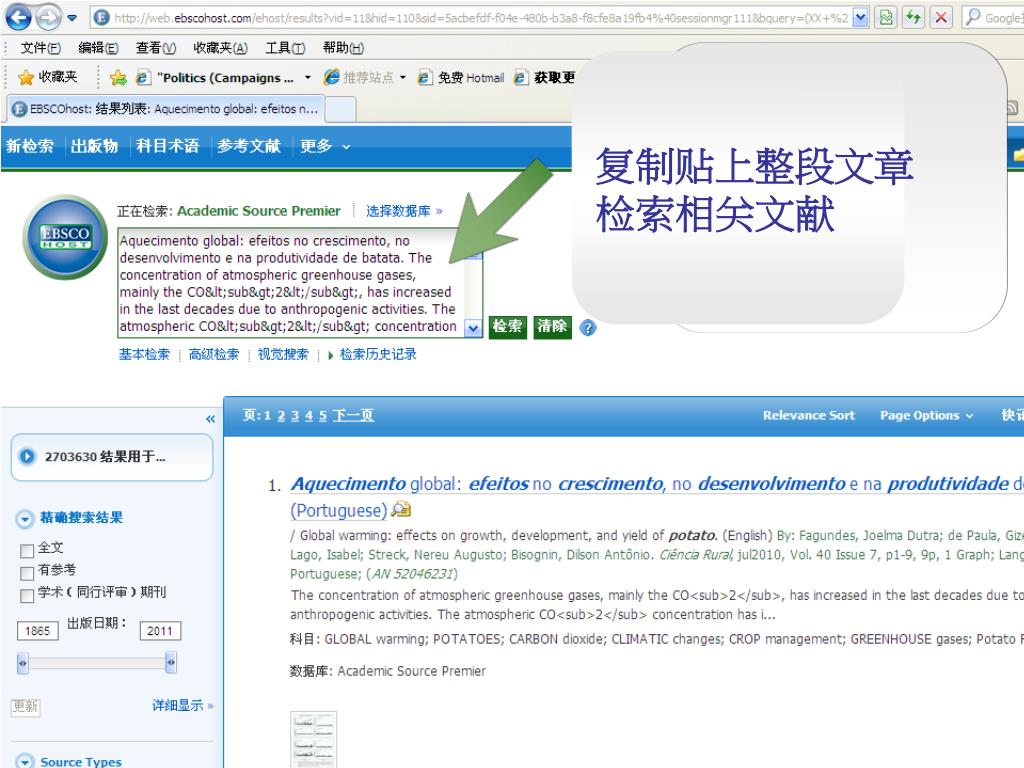1024x768 pixels.
Task: Open the 查看(V) menu
Action: (155, 48)
